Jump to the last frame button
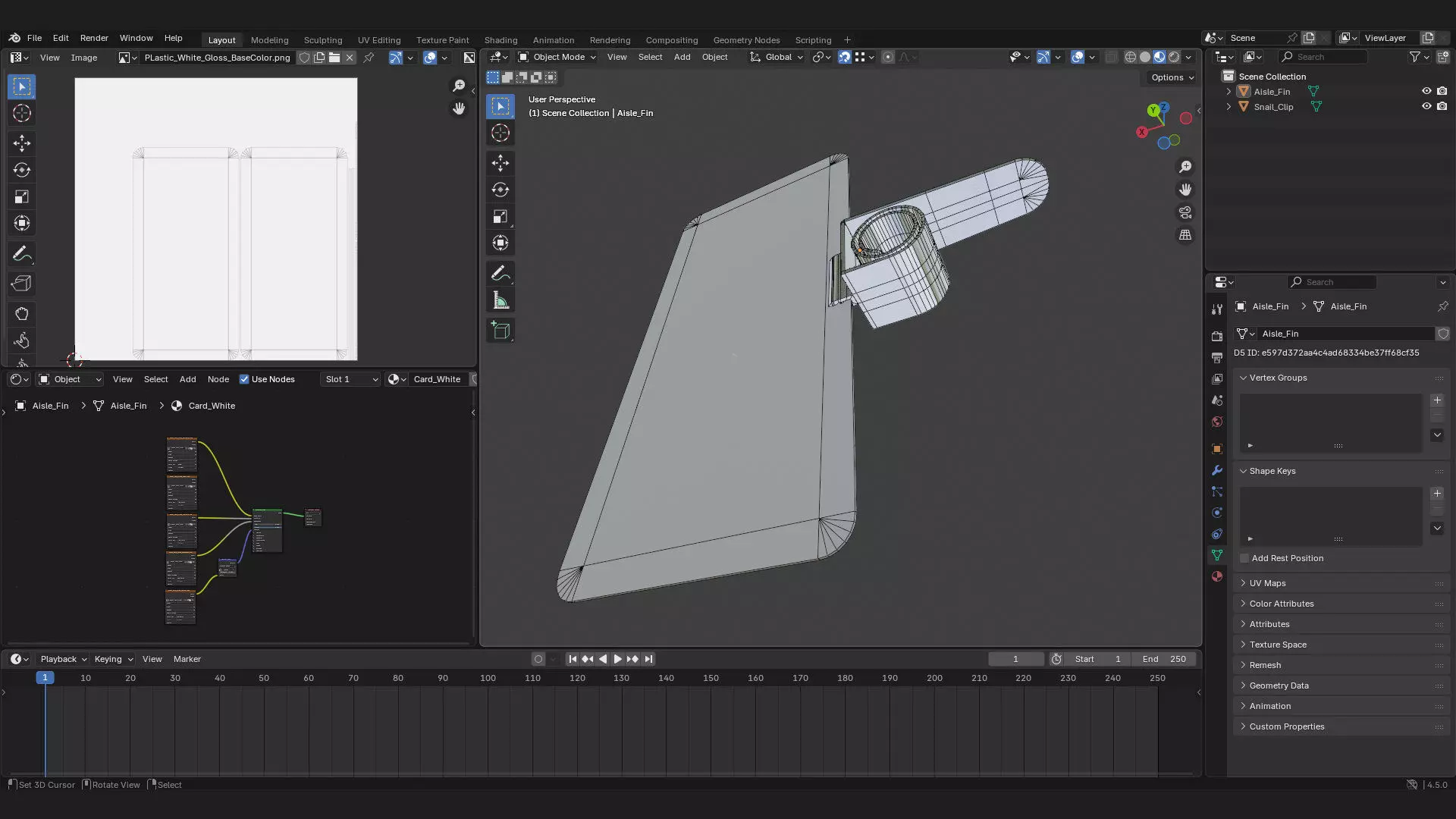The image size is (1456, 819). [x=648, y=659]
